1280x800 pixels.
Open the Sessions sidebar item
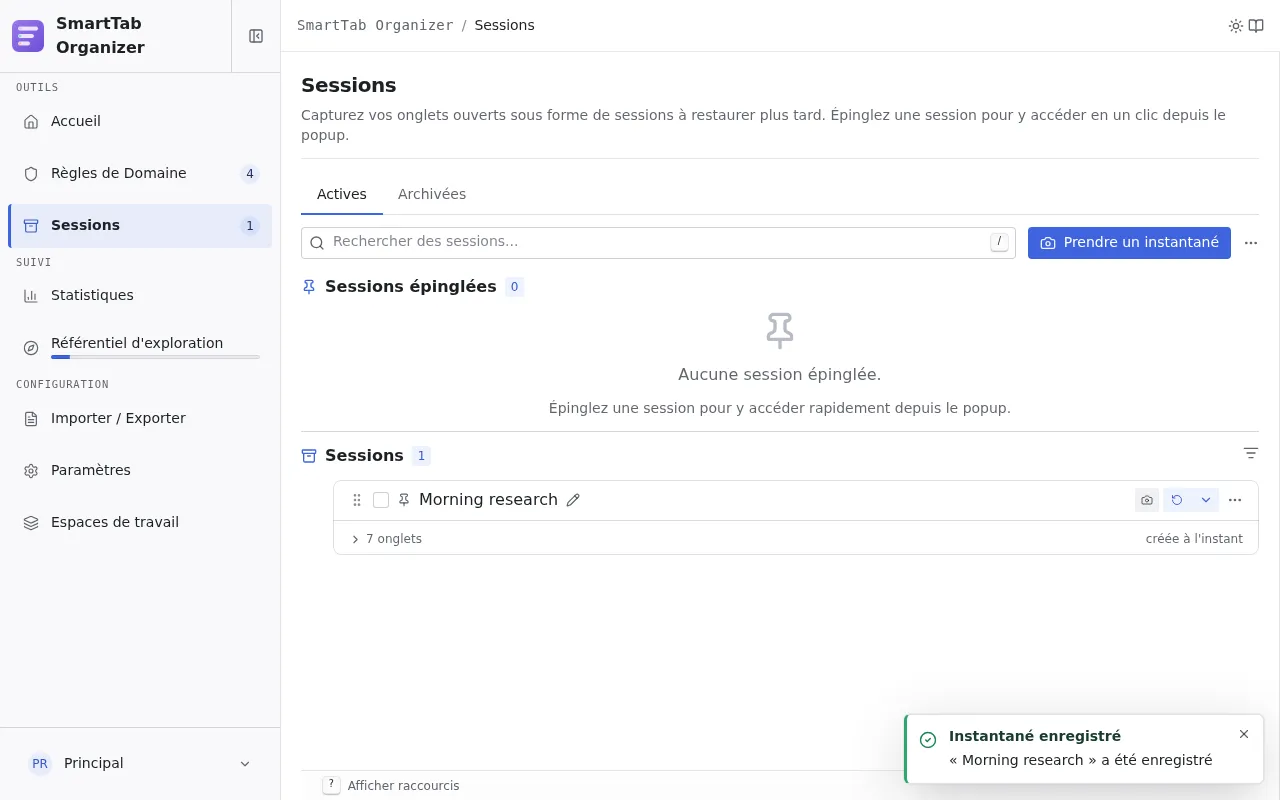tap(140, 225)
